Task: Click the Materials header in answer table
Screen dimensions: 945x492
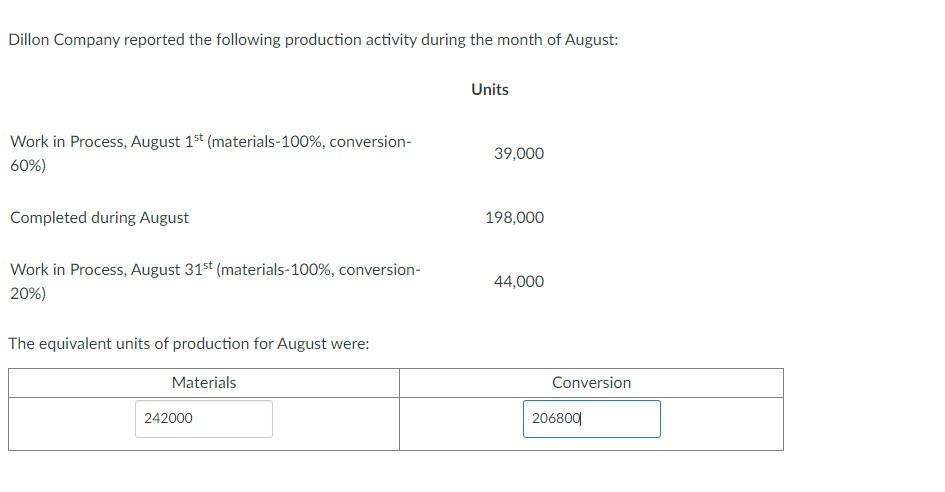Action: (204, 383)
